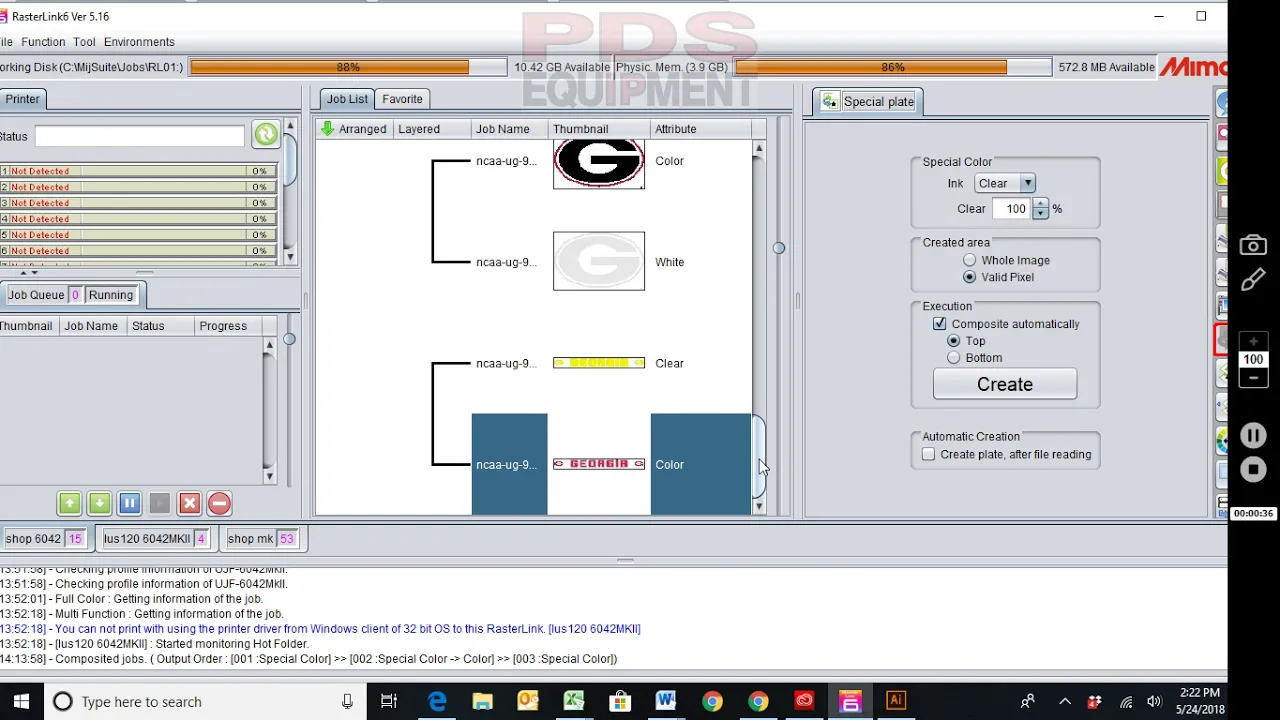This screenshot has width=1280, height=720.
Task: Click the working disk 88% usage bar
Action: coord(348,67)
